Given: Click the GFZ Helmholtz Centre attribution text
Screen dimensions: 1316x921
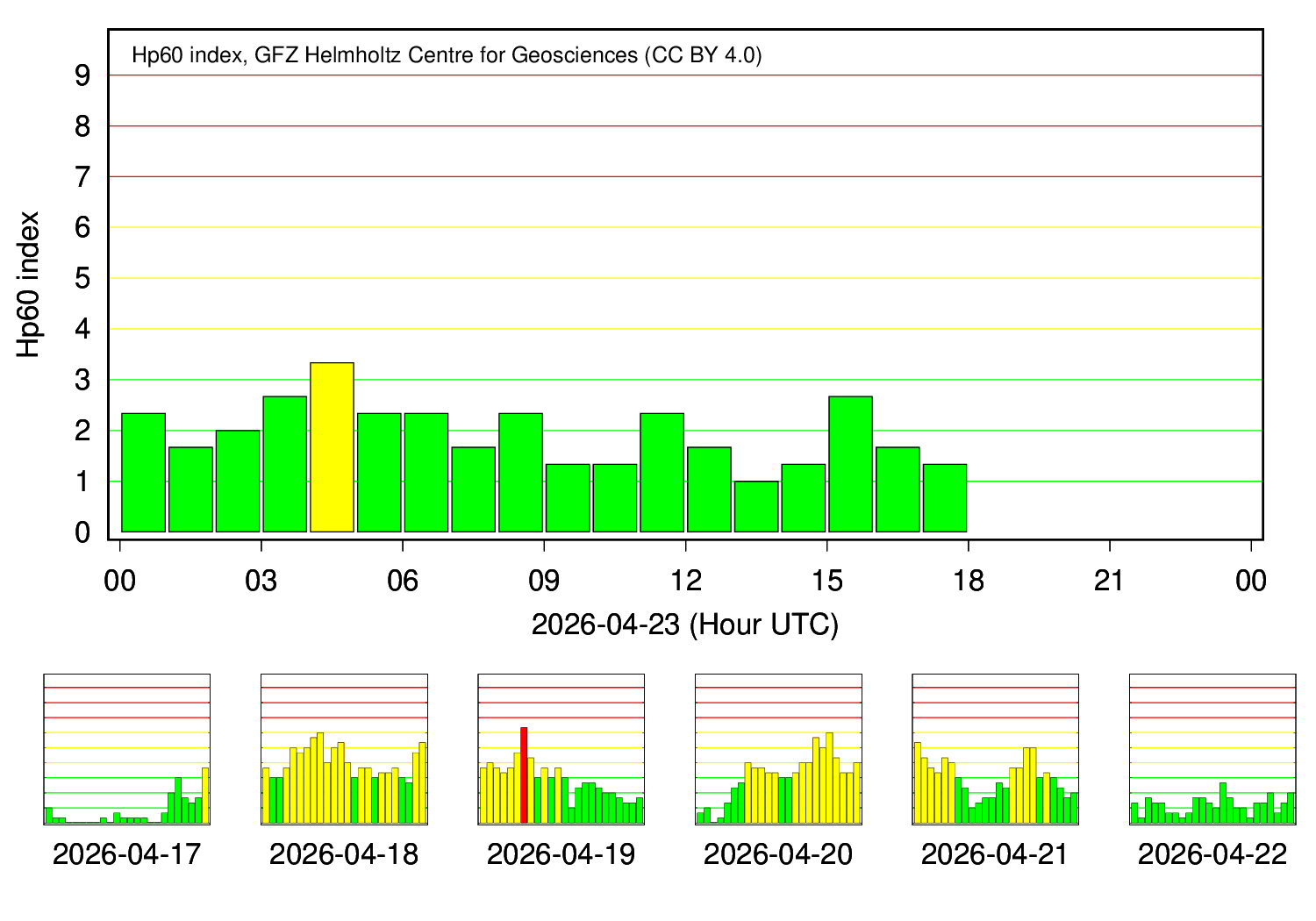Looking at the screenshot, I should click(x=447, y=55).
